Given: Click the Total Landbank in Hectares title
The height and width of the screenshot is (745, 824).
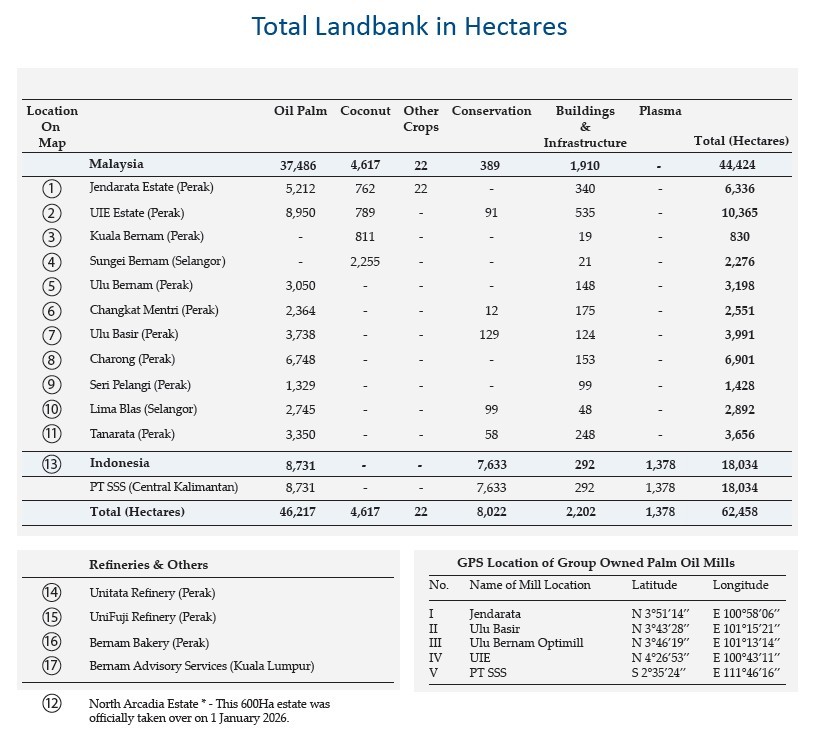Looking at the screenshot, I should pyautogui.click(x=412, y=26).
